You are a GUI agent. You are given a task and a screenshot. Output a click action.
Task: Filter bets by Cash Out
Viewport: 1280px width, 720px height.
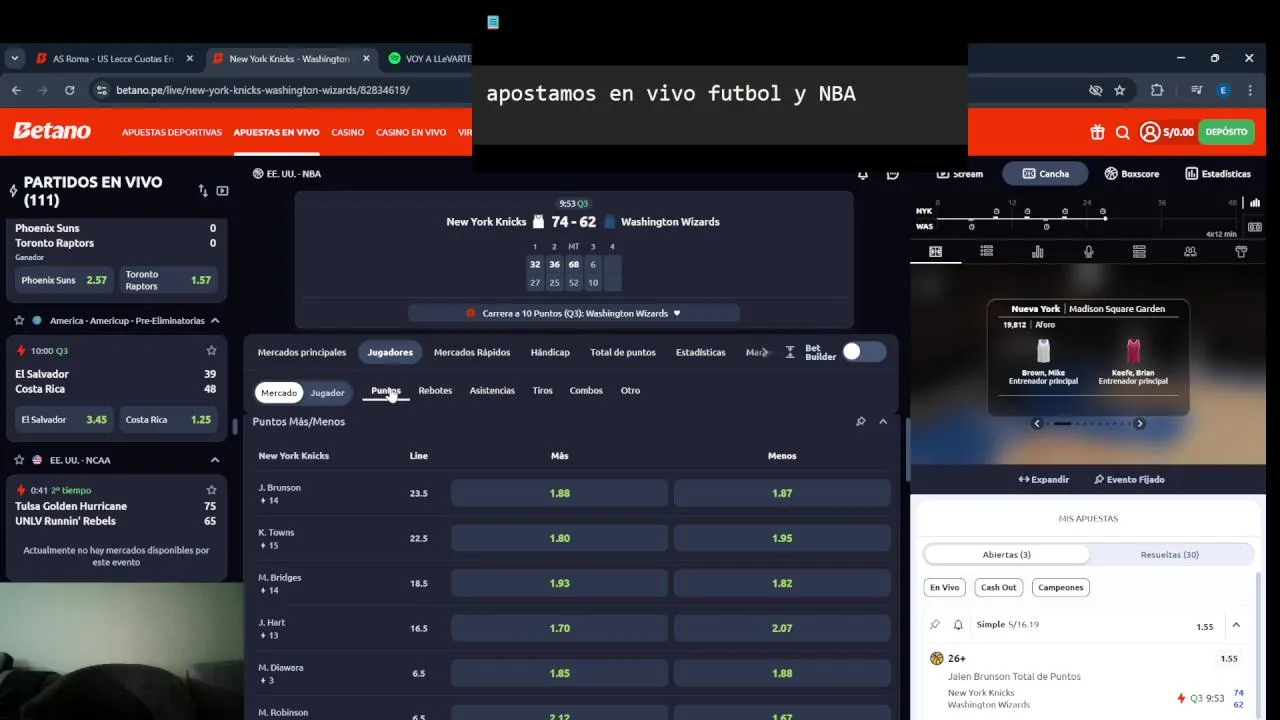point(998,588)
